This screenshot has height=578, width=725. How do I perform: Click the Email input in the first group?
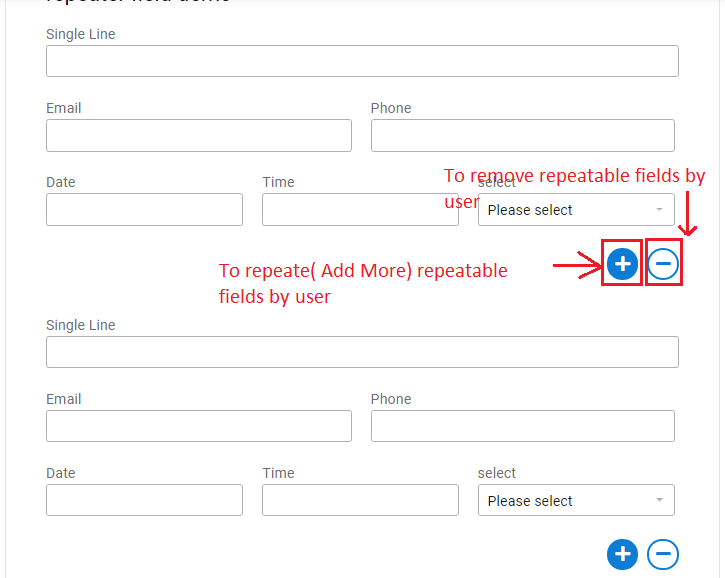(x=198, y=136)
